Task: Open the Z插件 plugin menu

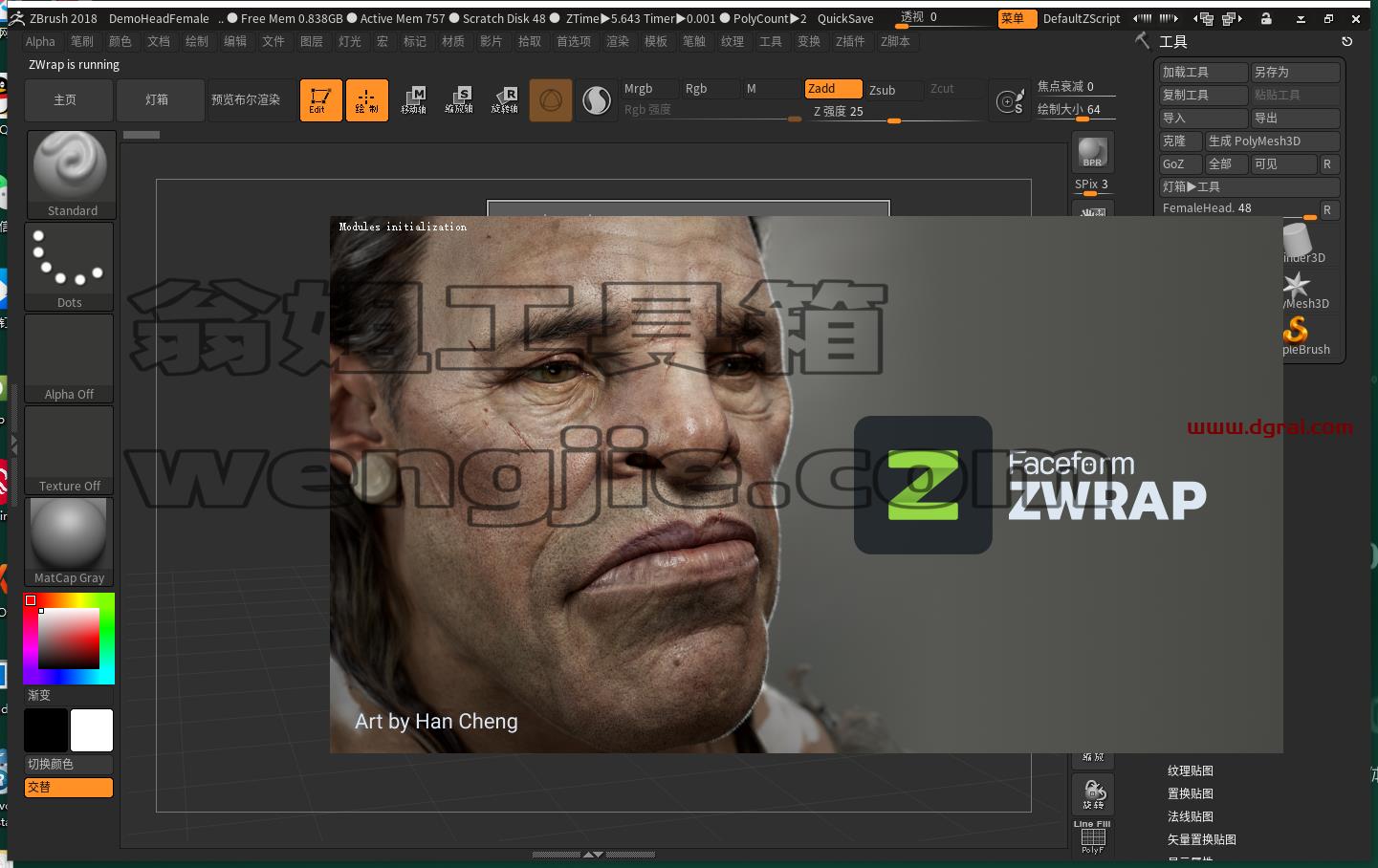Action: [x=850, y=41]
